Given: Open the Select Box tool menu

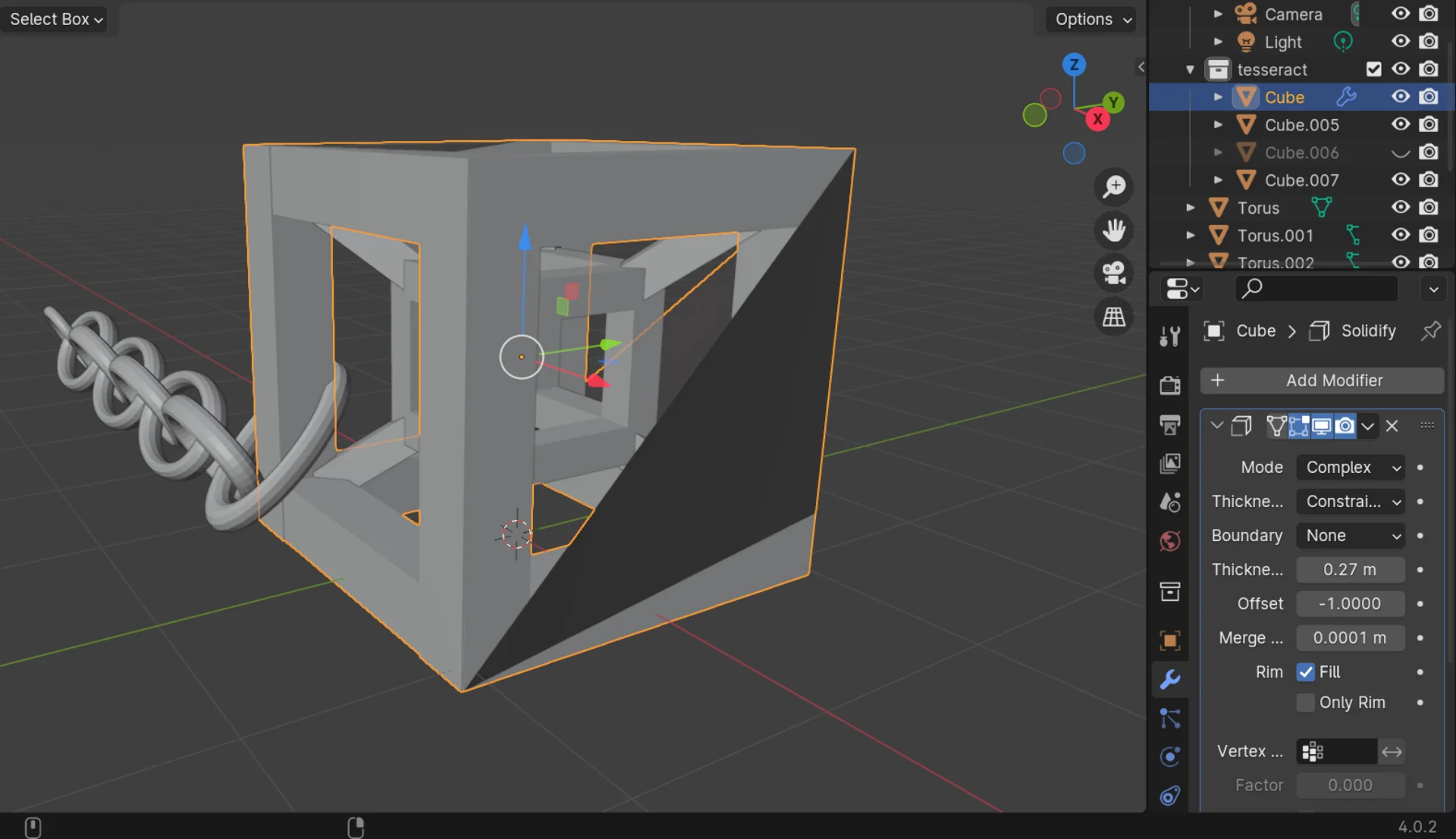Looking at the screenshot, I should (55, 20).
